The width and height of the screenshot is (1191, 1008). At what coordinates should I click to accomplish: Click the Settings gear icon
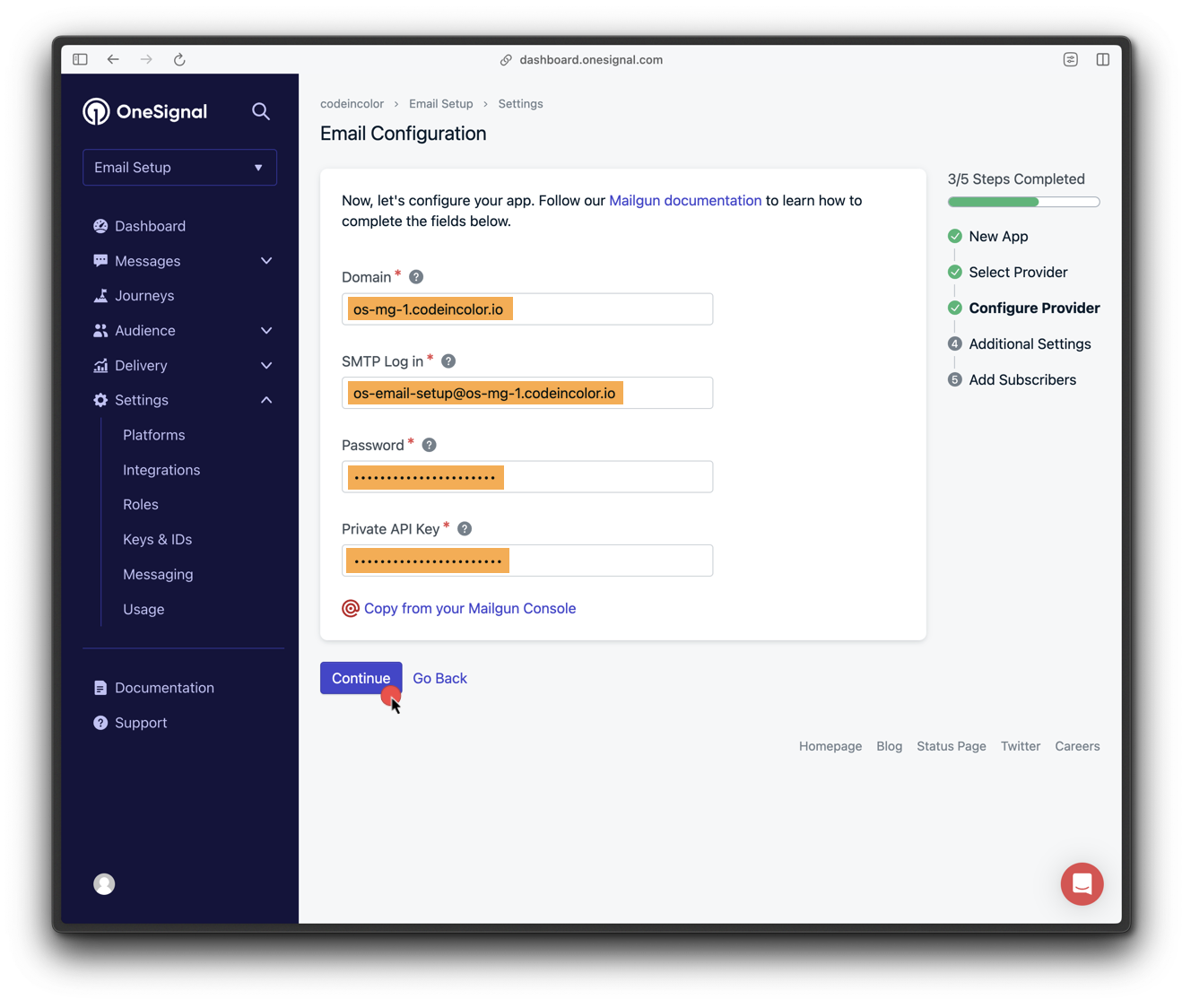(100, 400)
